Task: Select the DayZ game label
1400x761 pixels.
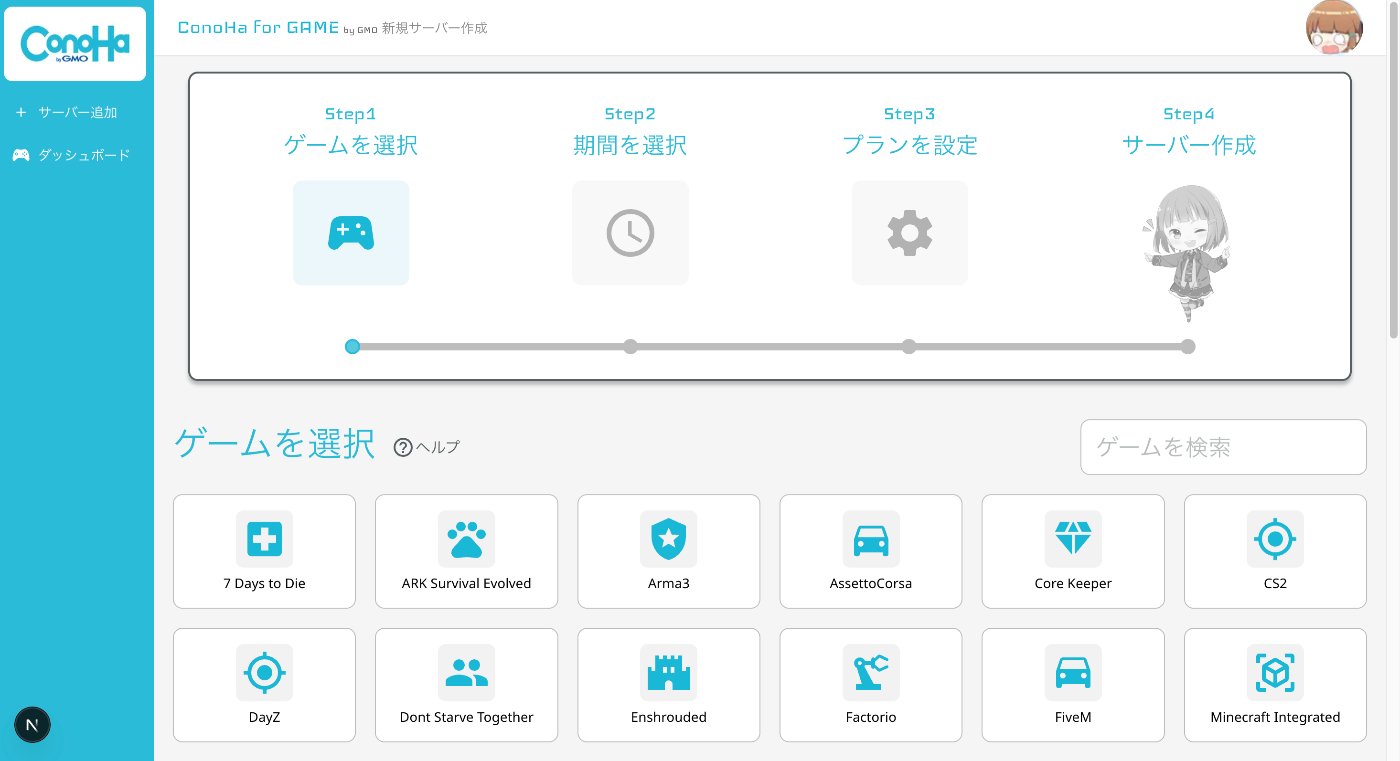Action: click(x=264, y=717)
